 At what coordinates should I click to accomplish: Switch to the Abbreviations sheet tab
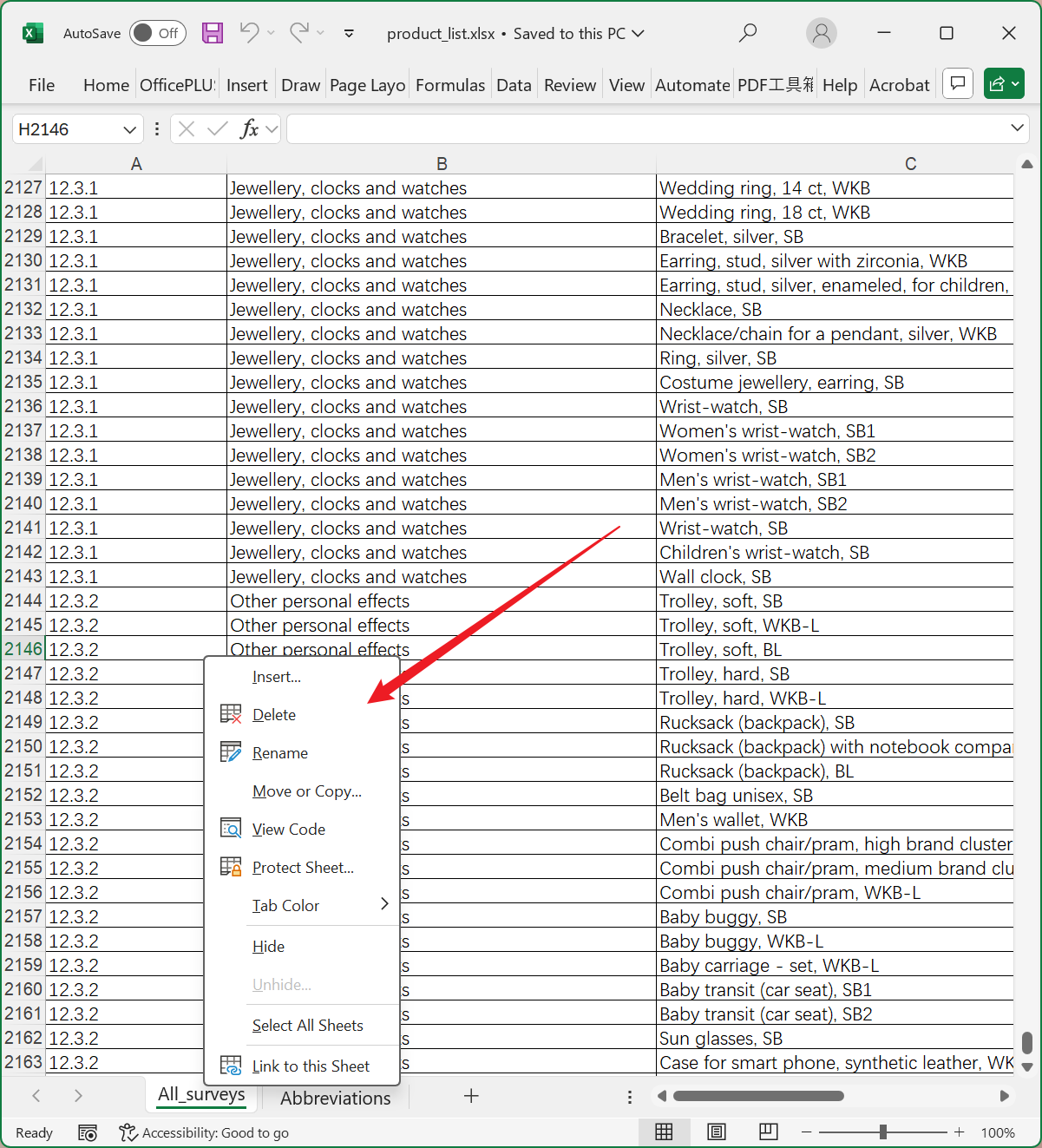coord(335,1098)
